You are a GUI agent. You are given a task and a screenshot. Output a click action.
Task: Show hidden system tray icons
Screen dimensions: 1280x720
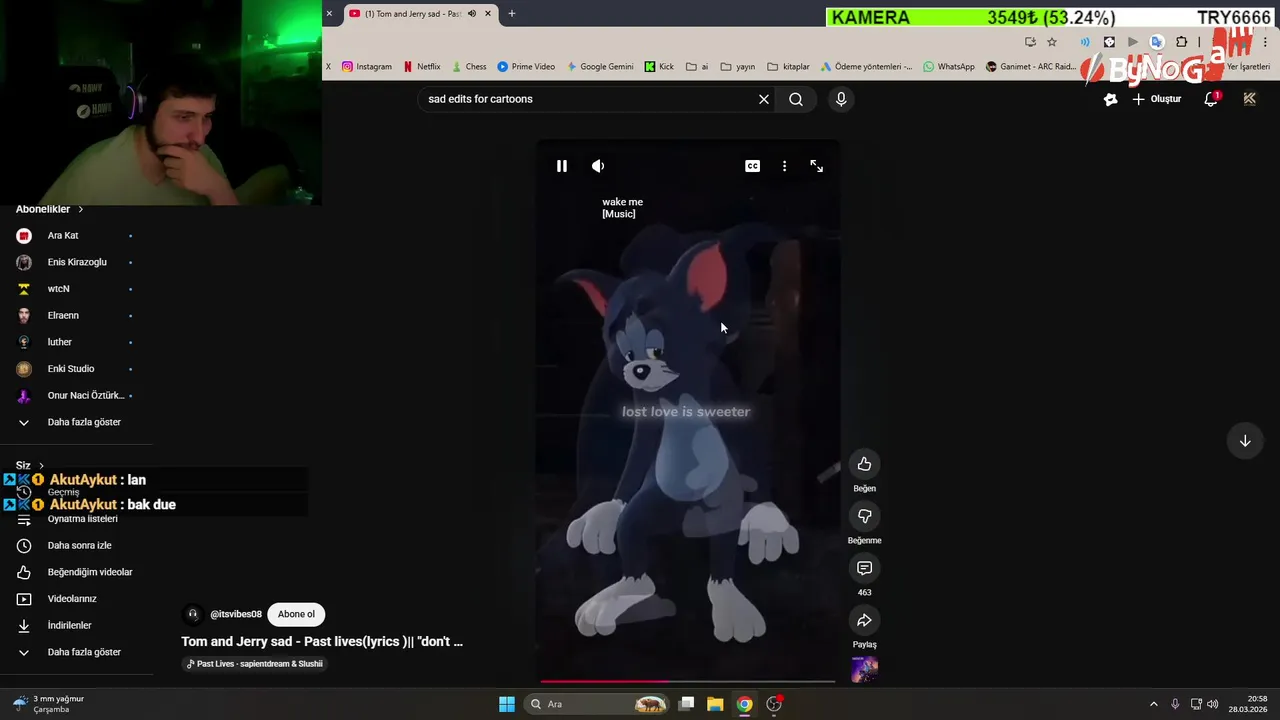pyautogui.click(x=1153, y=704)
